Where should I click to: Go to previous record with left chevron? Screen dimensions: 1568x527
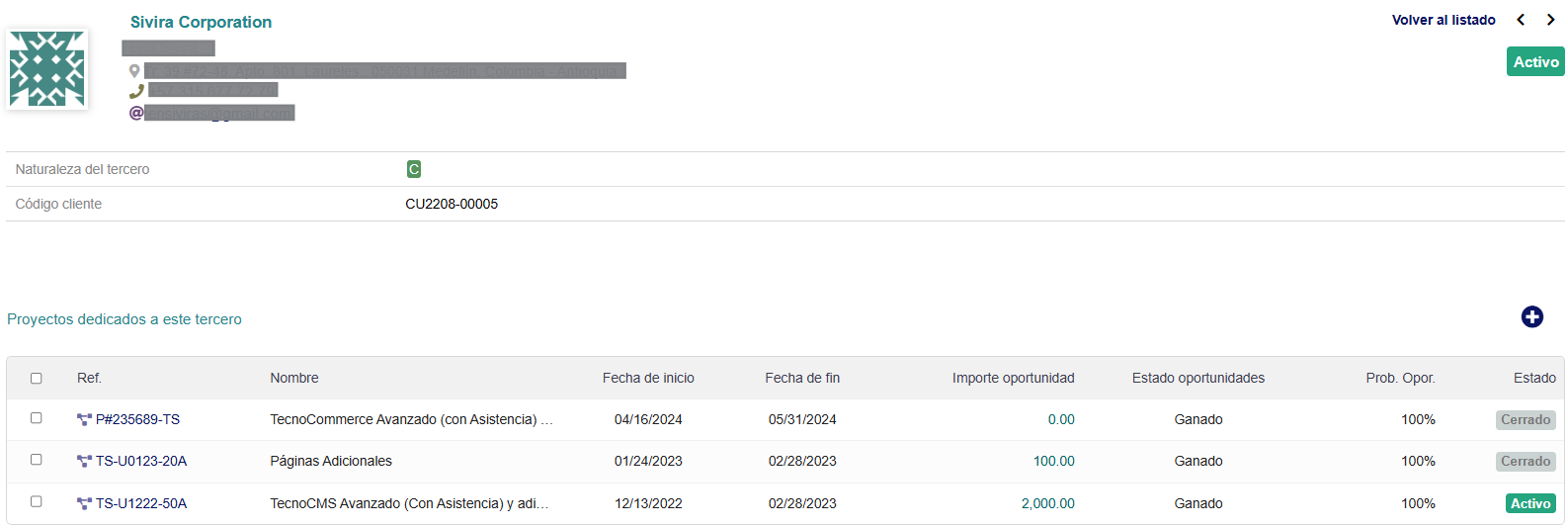click(x=1521, y=20)
